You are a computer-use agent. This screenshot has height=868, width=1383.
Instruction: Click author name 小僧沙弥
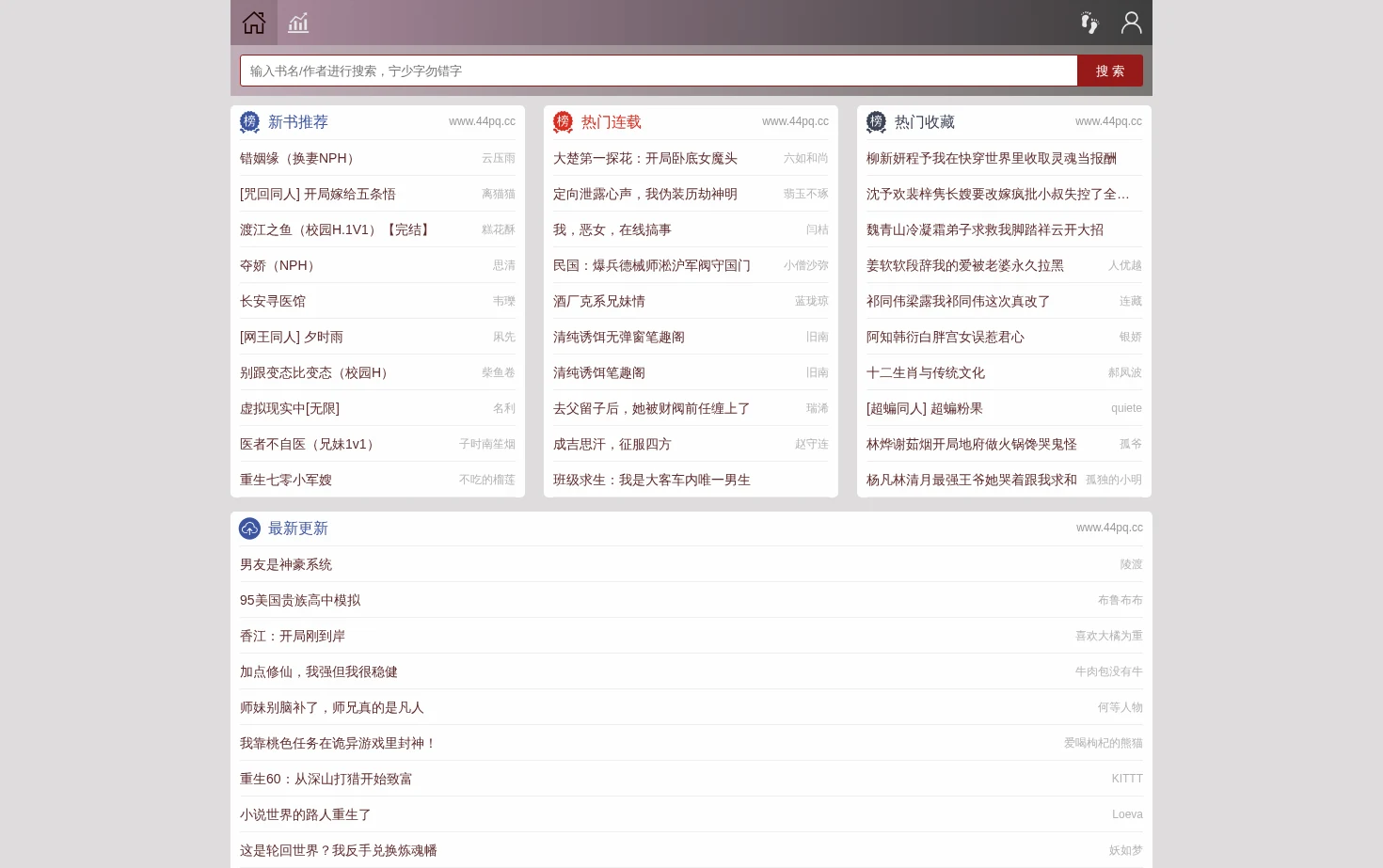point(806,265)
